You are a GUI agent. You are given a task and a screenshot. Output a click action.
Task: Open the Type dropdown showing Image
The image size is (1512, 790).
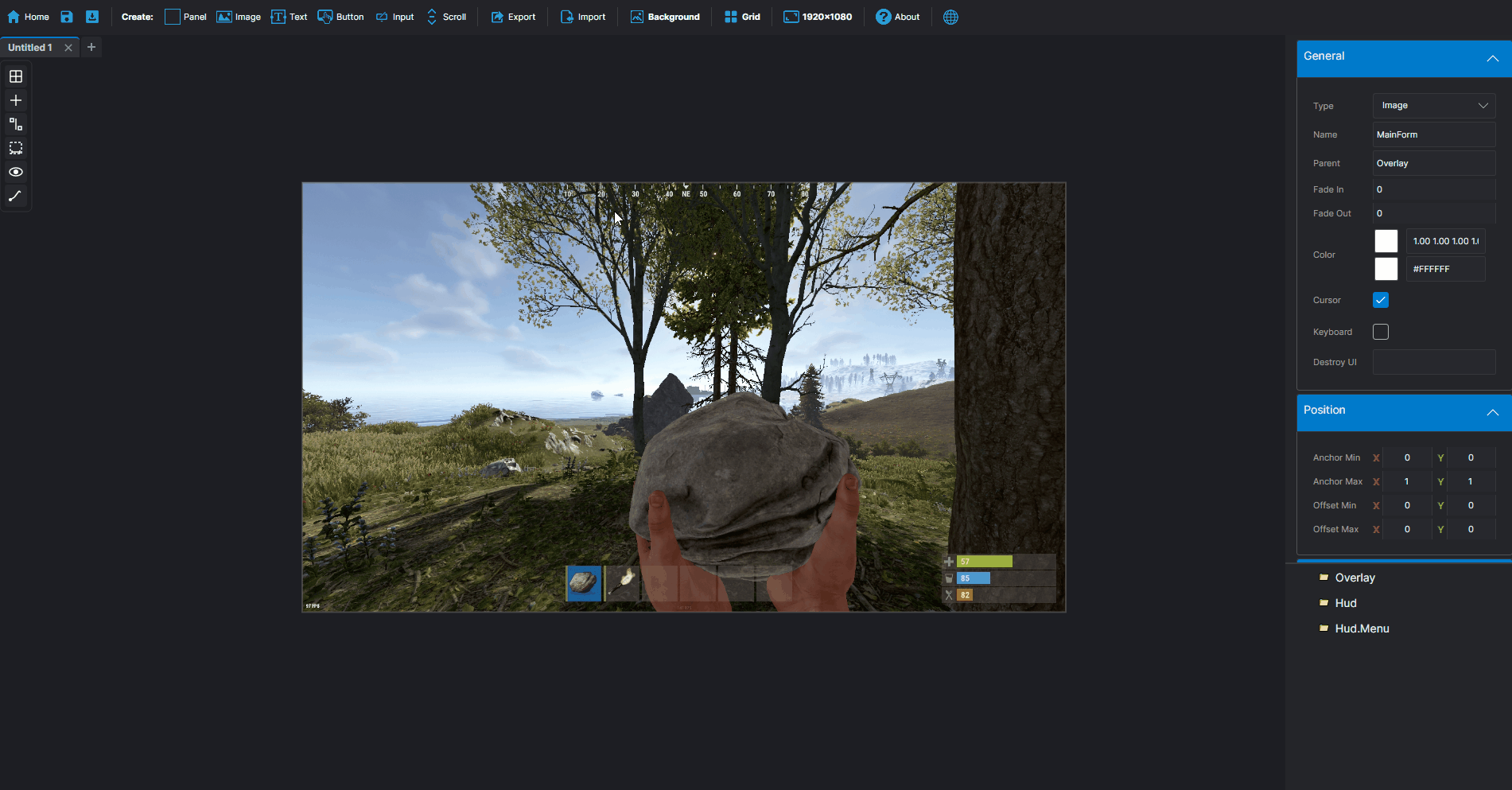[x=1433, y=106]
